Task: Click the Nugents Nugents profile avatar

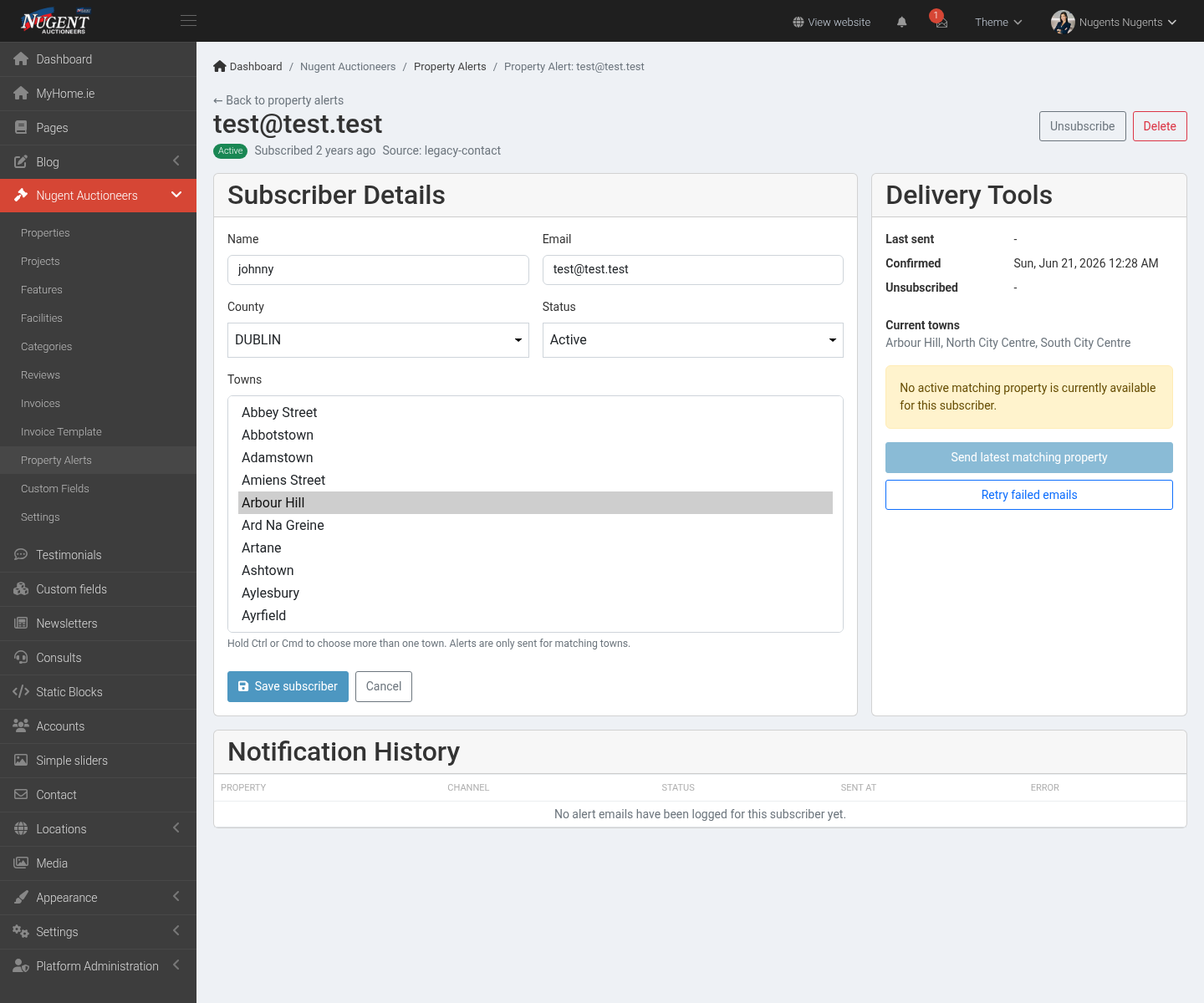Action: pos(1063,22)
